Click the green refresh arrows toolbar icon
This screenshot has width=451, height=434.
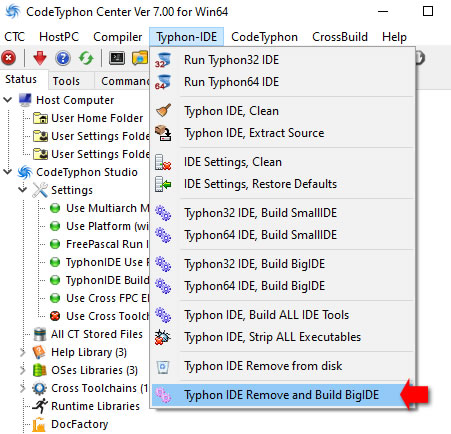[86, 58]
